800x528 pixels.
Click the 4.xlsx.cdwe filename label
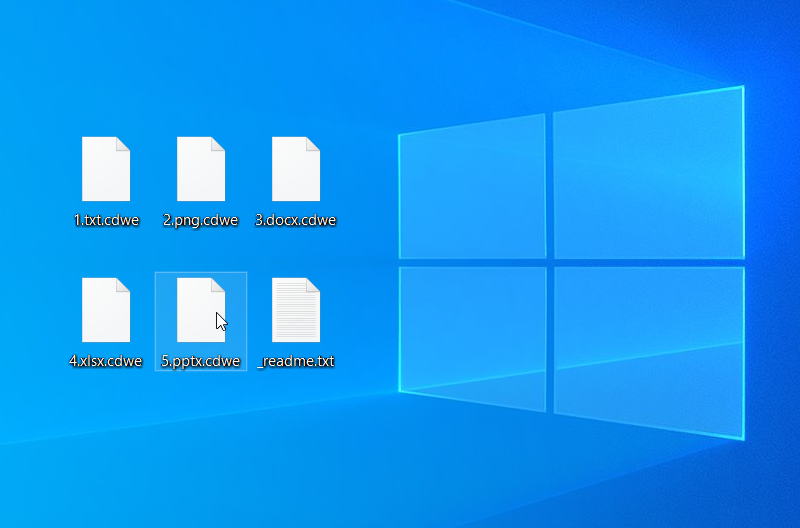click(106, 361)
